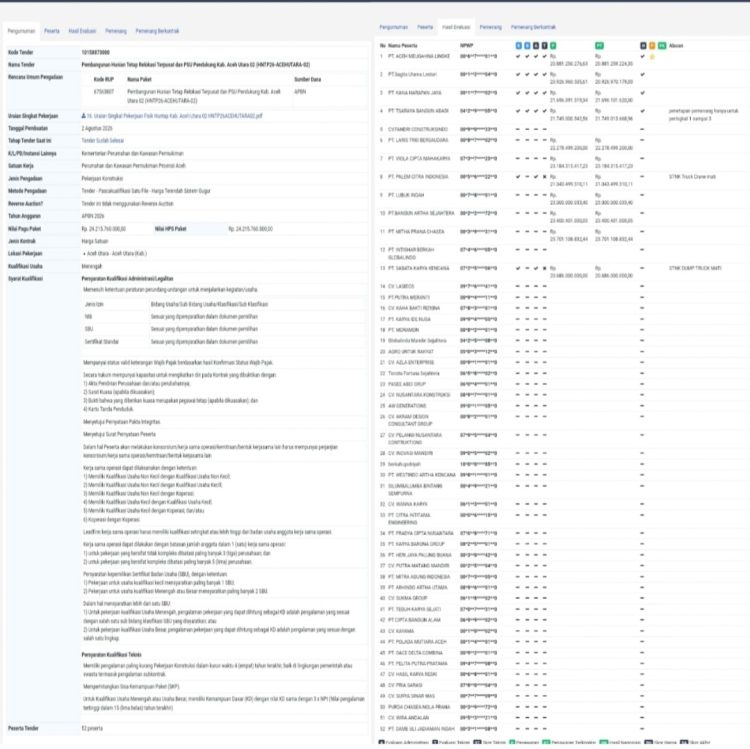The width and height of the screenshot is (750, 749).
Task: Select participant 'PT. SABATA KARYA KENCANA'
Action: pos(419,268)
